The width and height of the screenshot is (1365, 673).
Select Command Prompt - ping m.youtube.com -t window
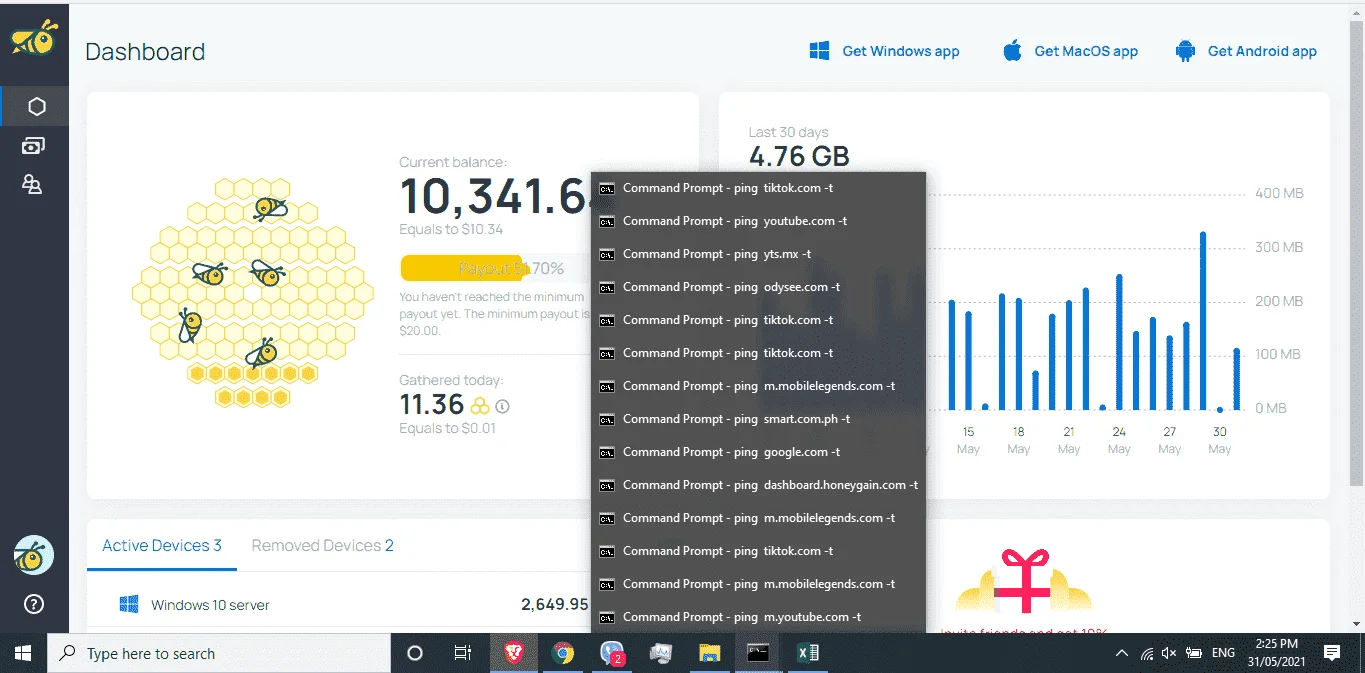[x=758, y=617]
